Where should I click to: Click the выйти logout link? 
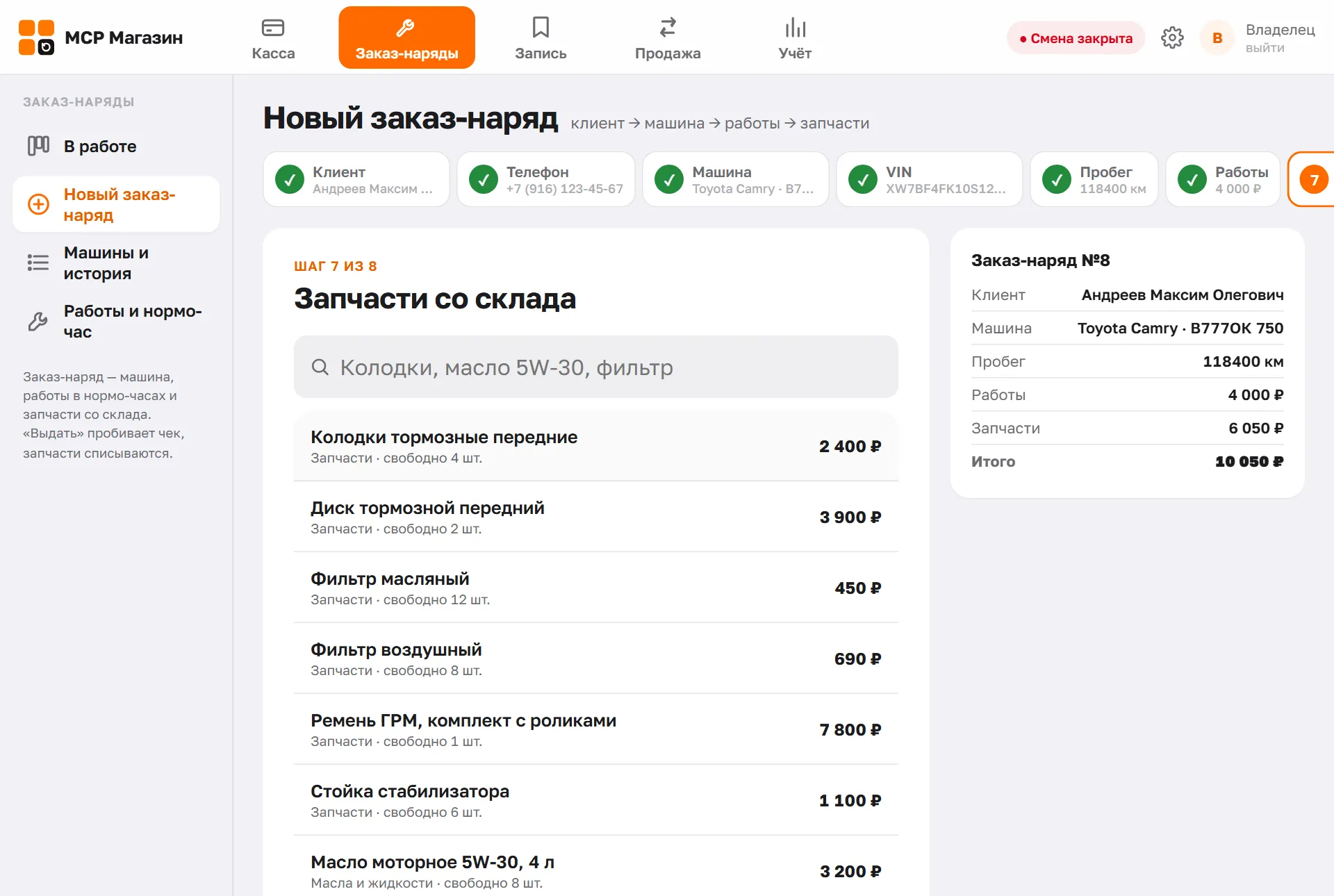(x=1265, y=48)
